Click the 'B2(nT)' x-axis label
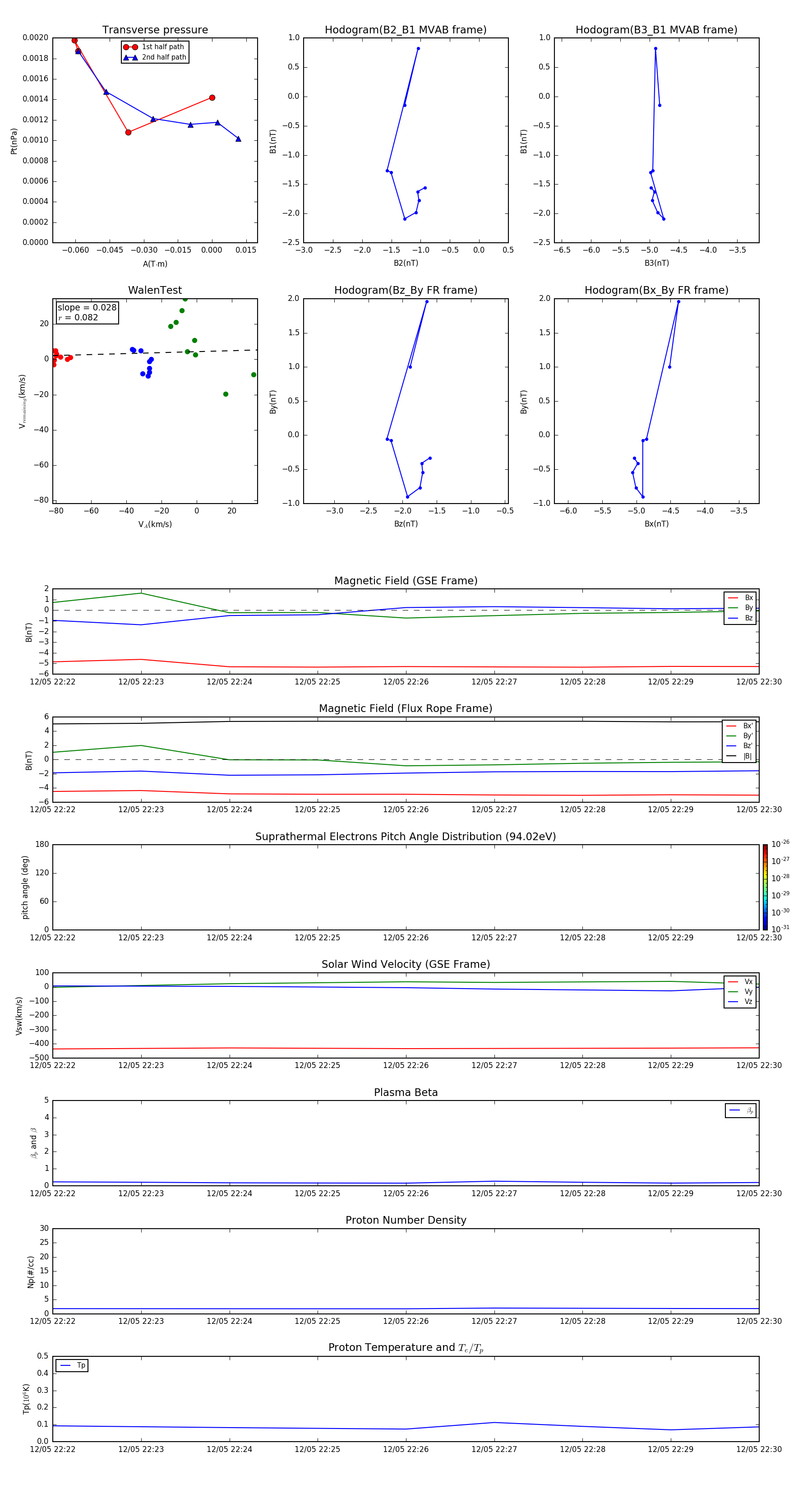The width and height of the screenshot is (812, 1489). (406, 263)
